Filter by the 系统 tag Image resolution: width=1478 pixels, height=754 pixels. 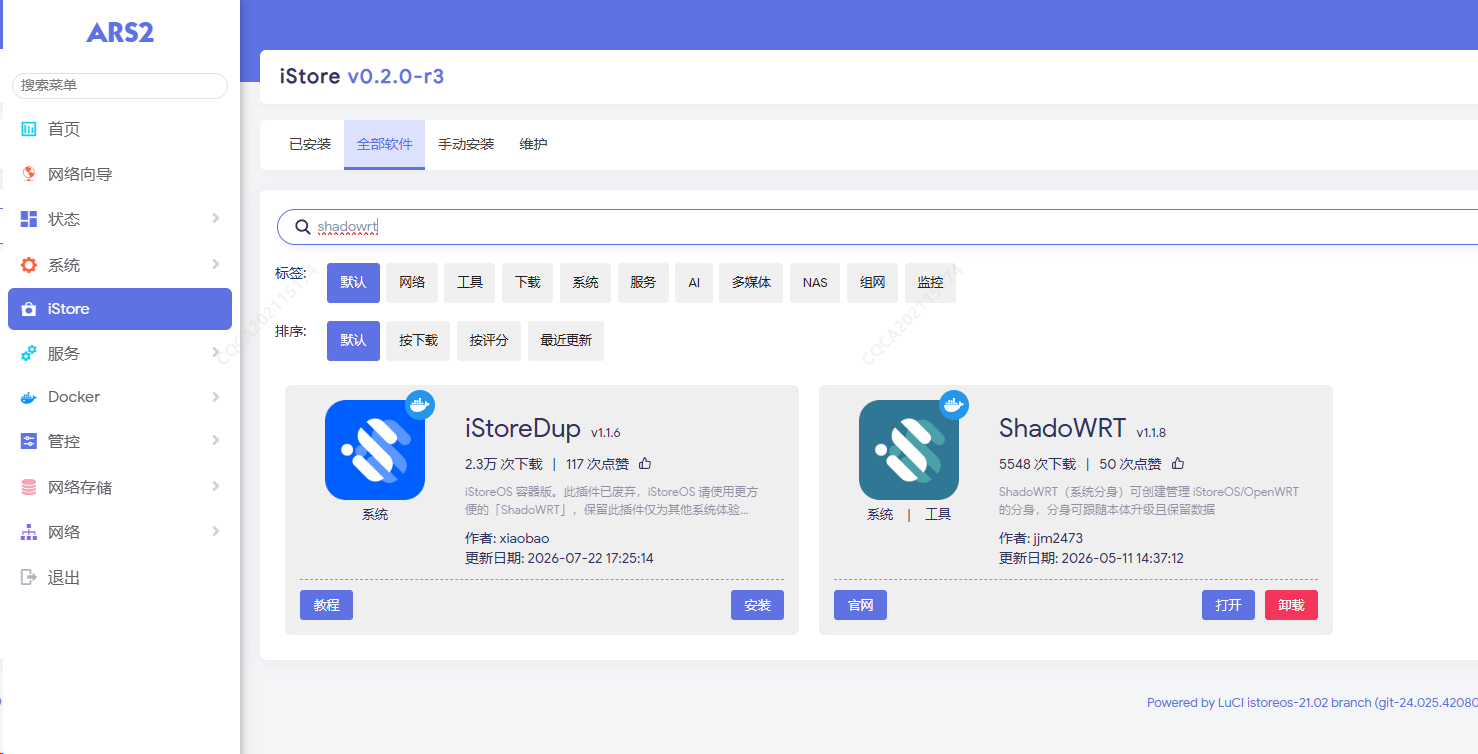click(585, 282)
